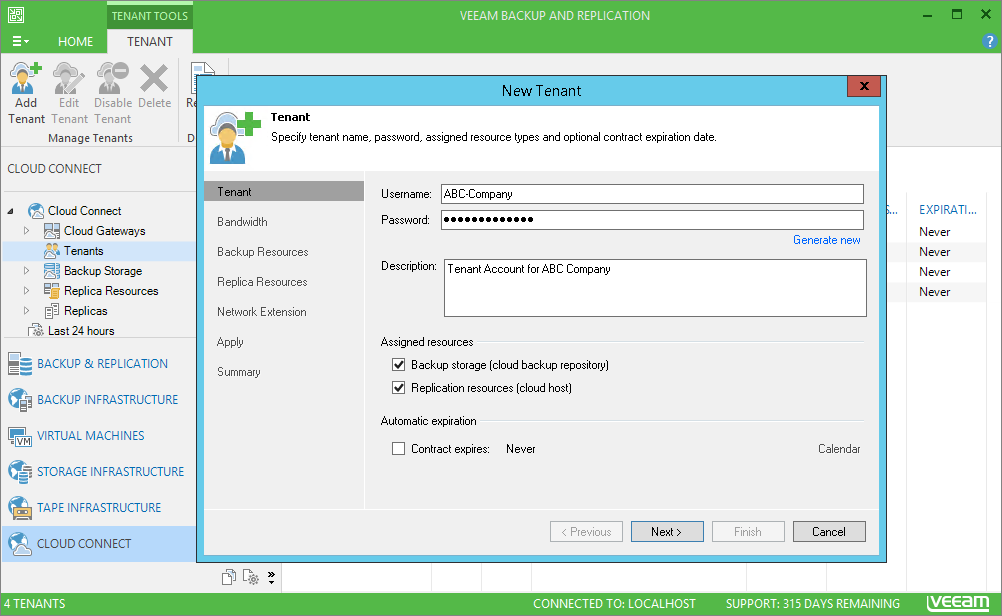The width and height of the screenshot is (1002, 616).
Task: Click the Expiration column header
Action: tap(948, 210)
